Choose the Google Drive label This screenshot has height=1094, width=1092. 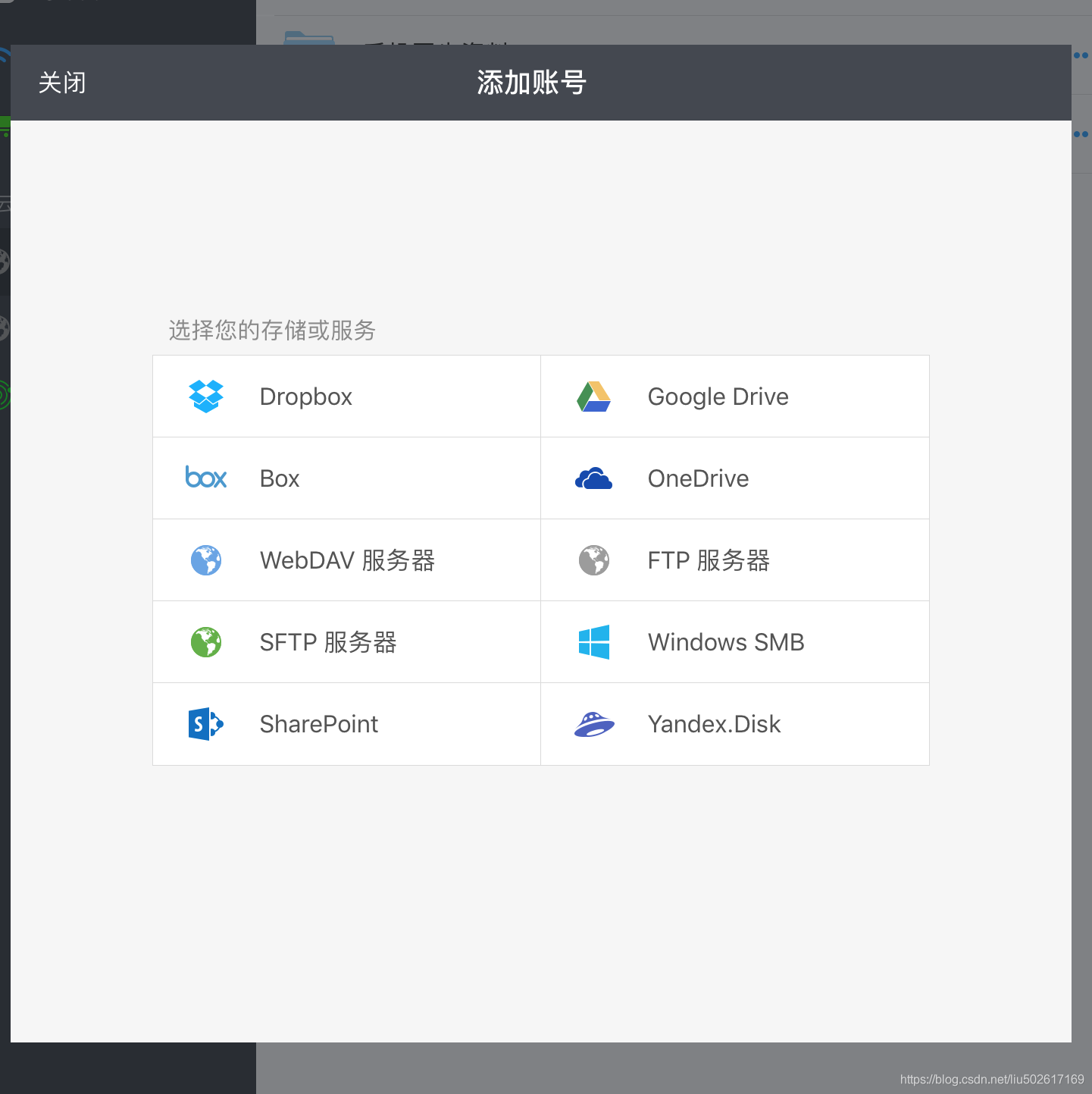click(x=718, y=397)
